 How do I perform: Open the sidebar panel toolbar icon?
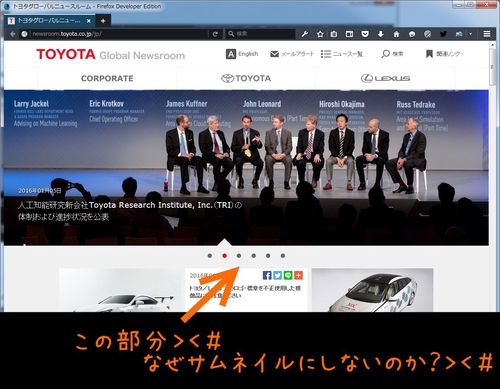[349, 34]
